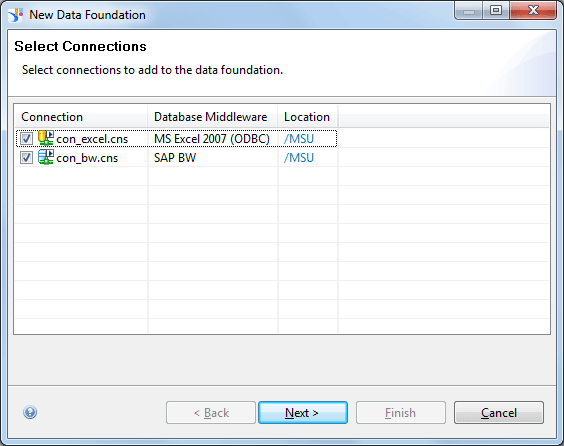Screen dimensions: 564x446
Task: Click the New Data Foundation title icon
Action: 15,15
